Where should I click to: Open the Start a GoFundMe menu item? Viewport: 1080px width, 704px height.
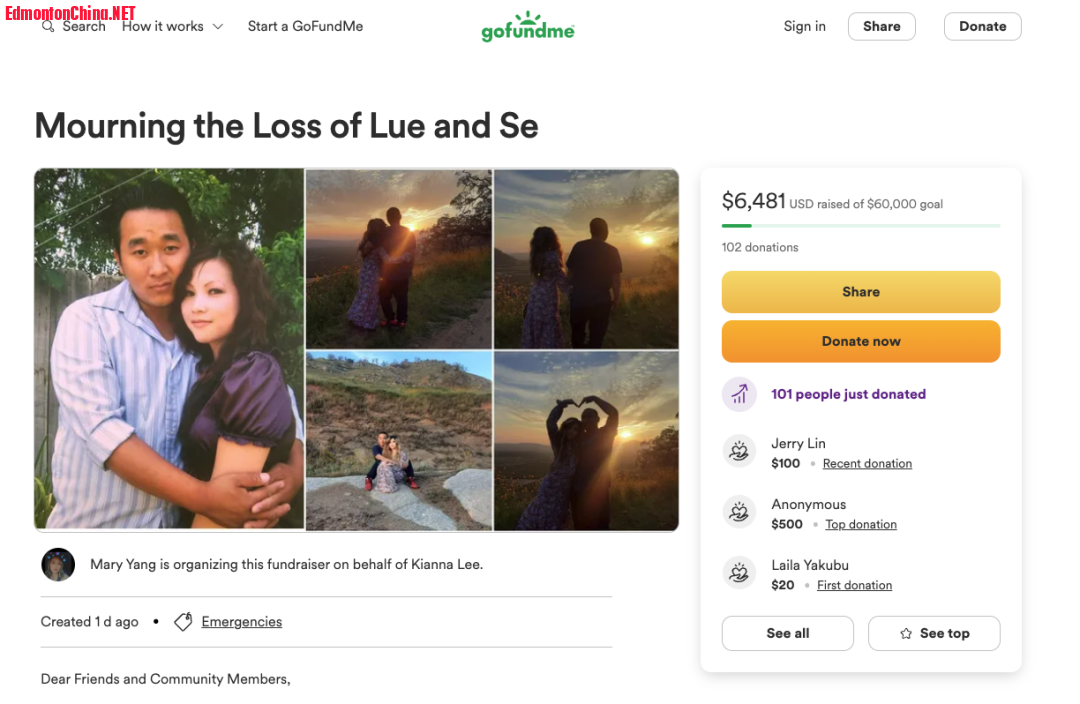coord(305,26)
